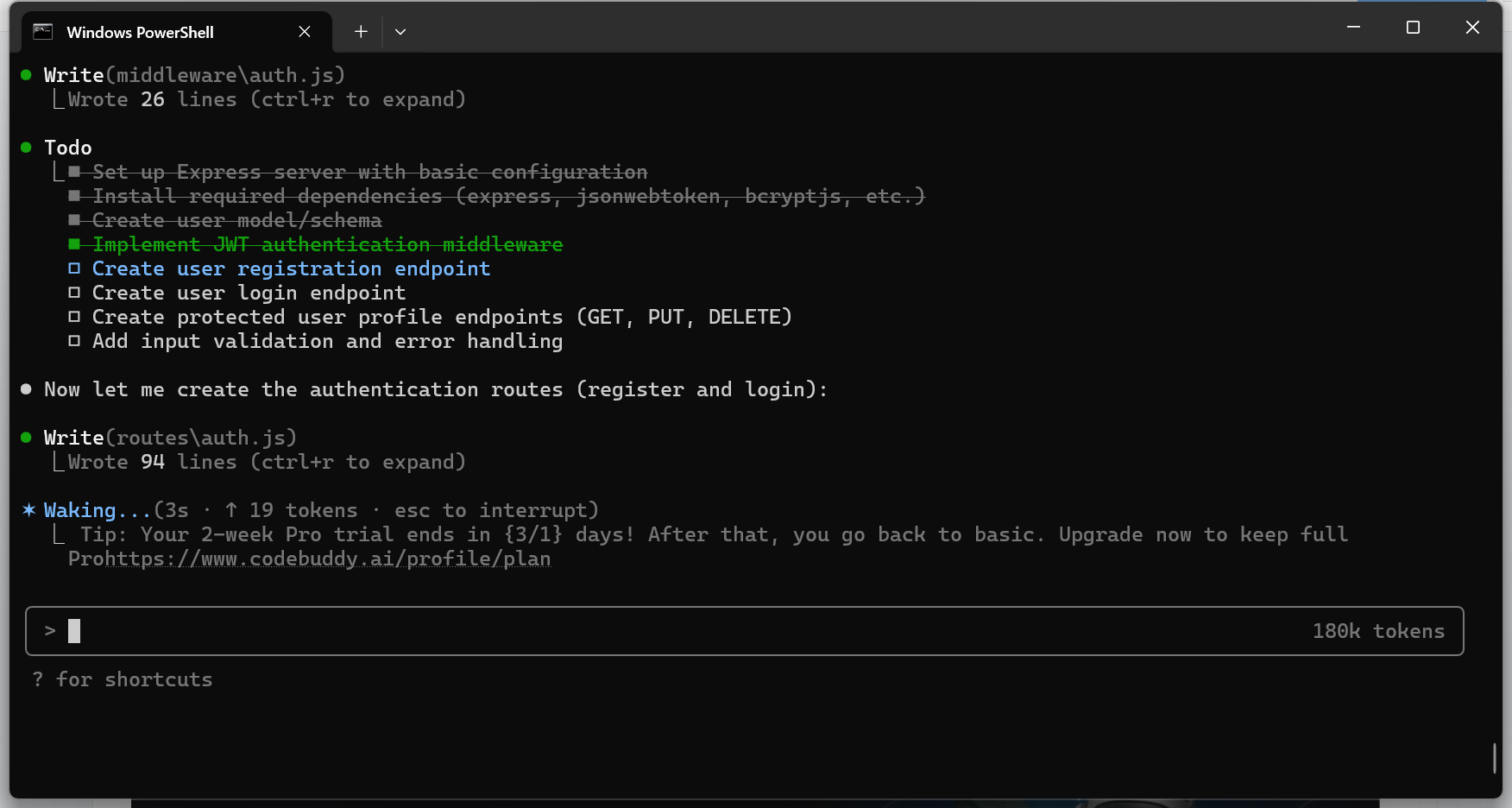Minimize the terminal window
1512x808 pixels.
point(1353,28)
